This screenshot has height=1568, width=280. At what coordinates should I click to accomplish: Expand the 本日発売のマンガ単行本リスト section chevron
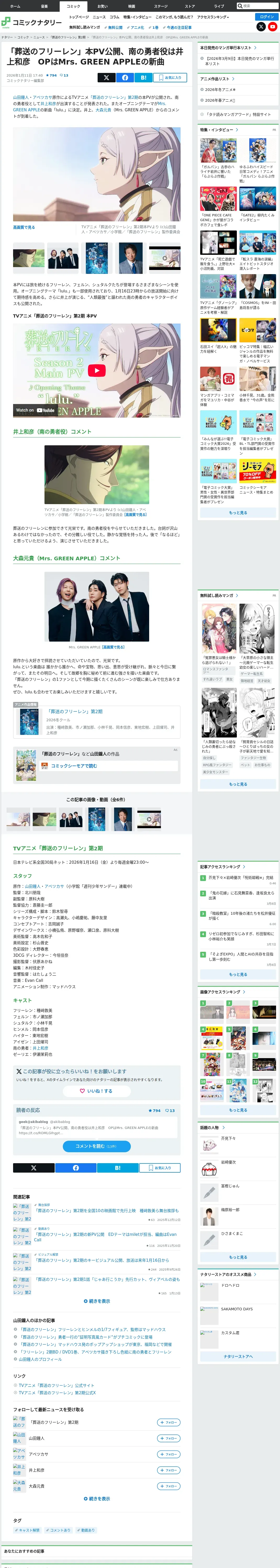(255, 48)
